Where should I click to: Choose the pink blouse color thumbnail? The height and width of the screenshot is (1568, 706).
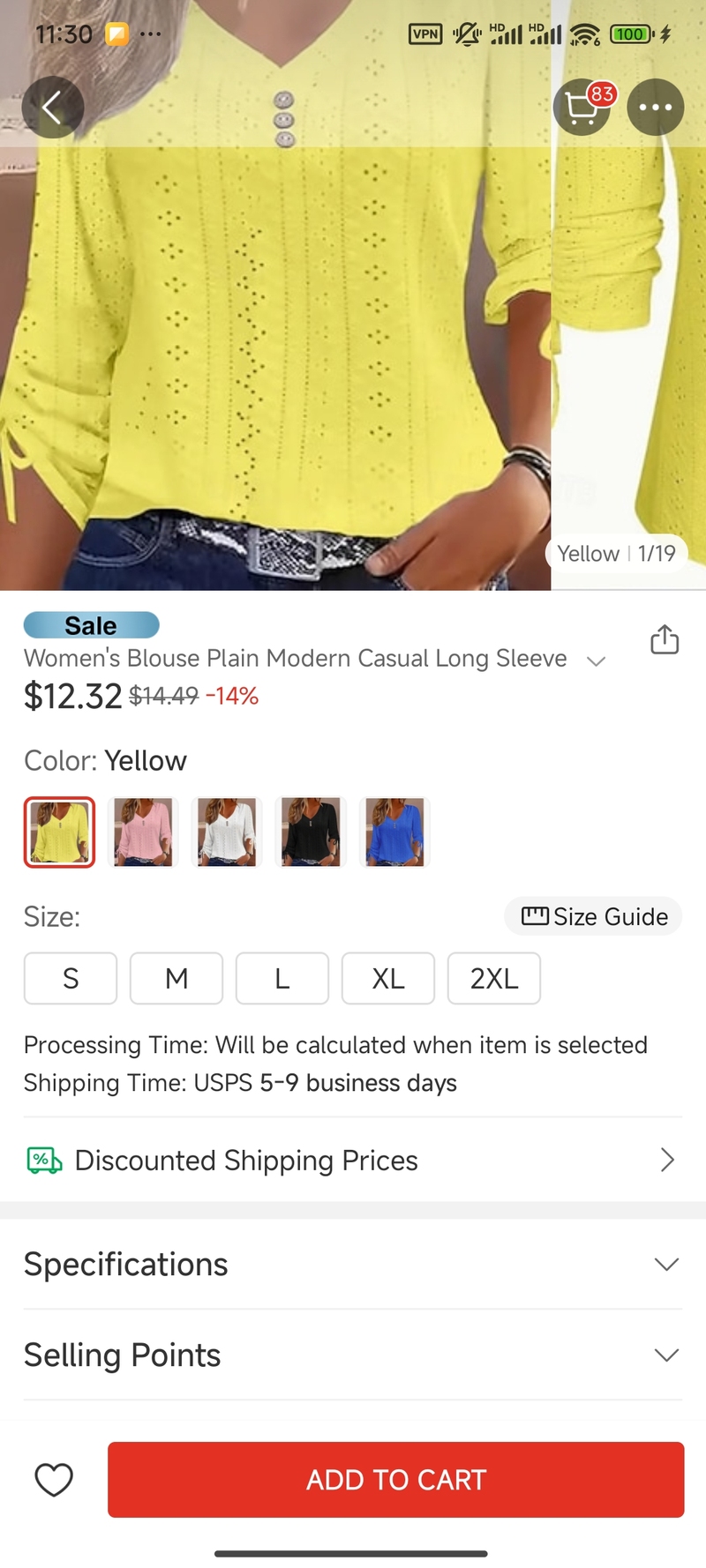pos(143,833)
